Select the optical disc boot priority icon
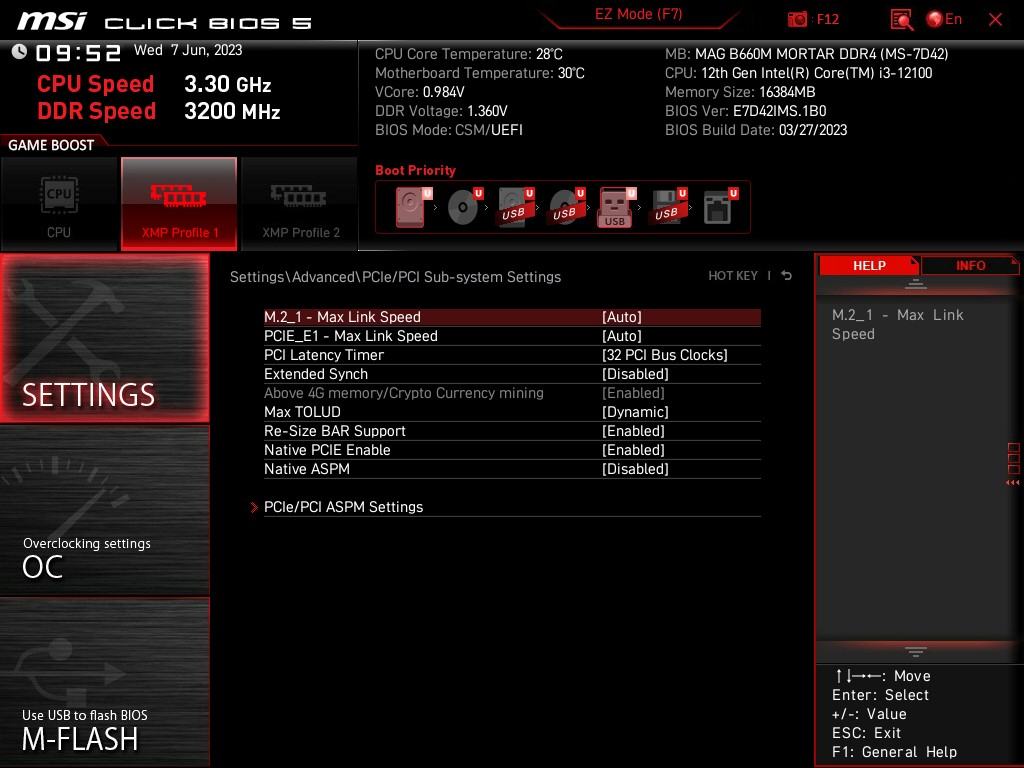 [464, 207]
